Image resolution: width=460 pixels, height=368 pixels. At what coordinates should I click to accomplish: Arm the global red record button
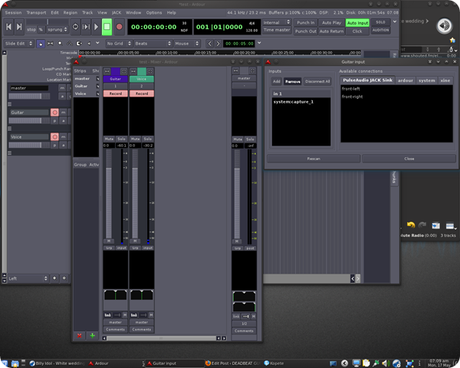click(x=119, y=27)
